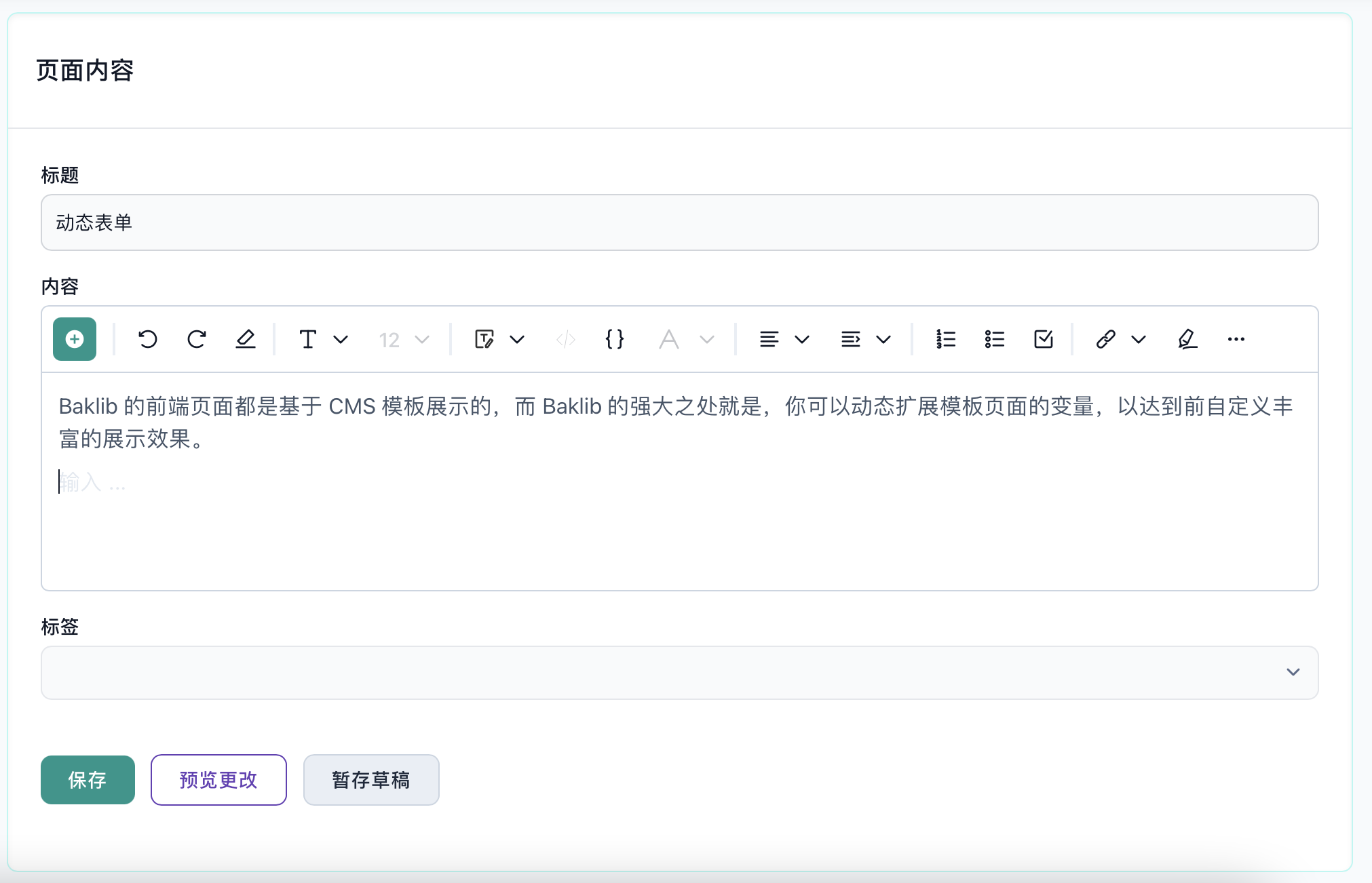
Task: Insert a checkbox task list
Action: [x=1043, y=339]
